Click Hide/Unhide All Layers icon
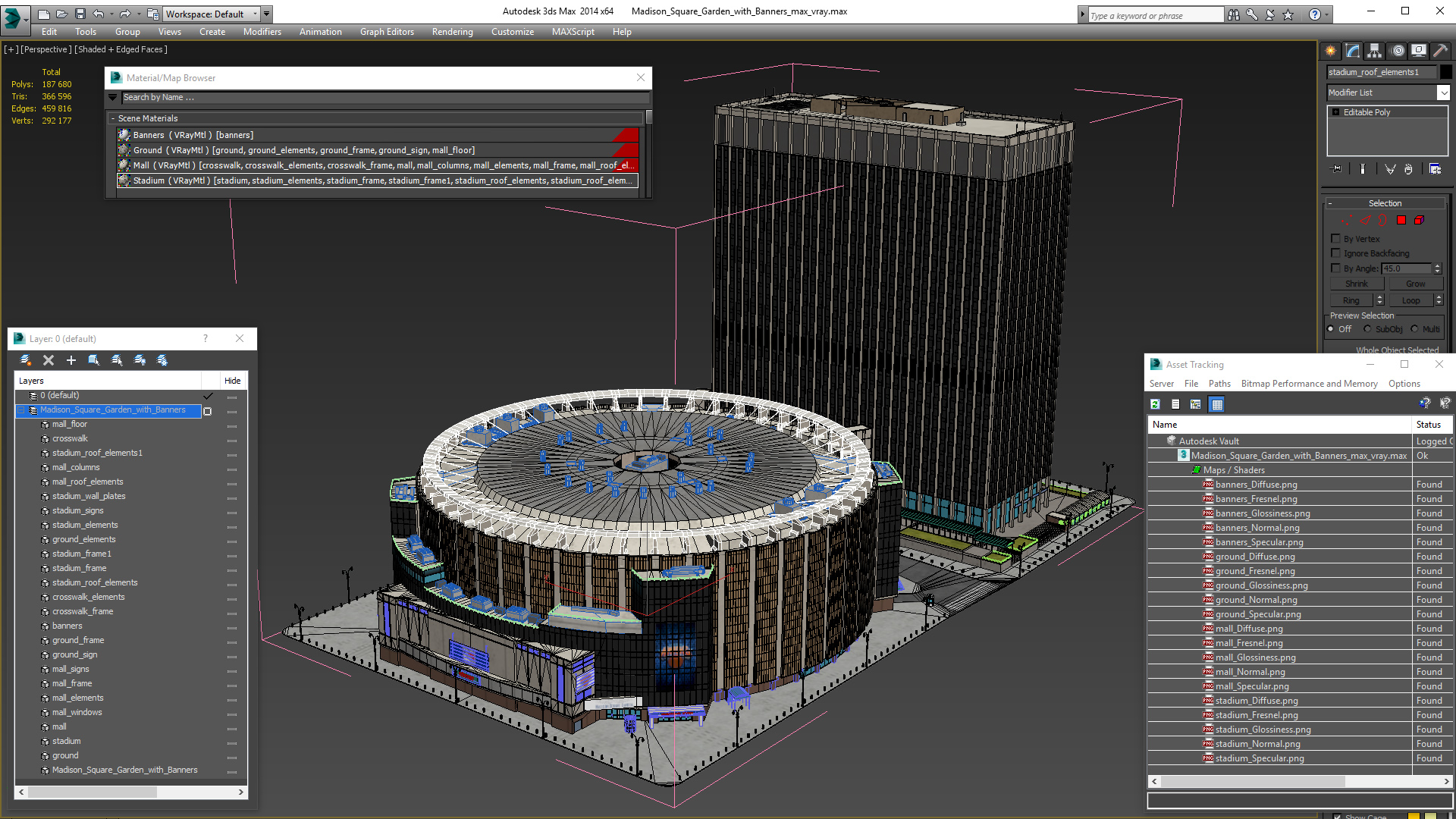 140,360
